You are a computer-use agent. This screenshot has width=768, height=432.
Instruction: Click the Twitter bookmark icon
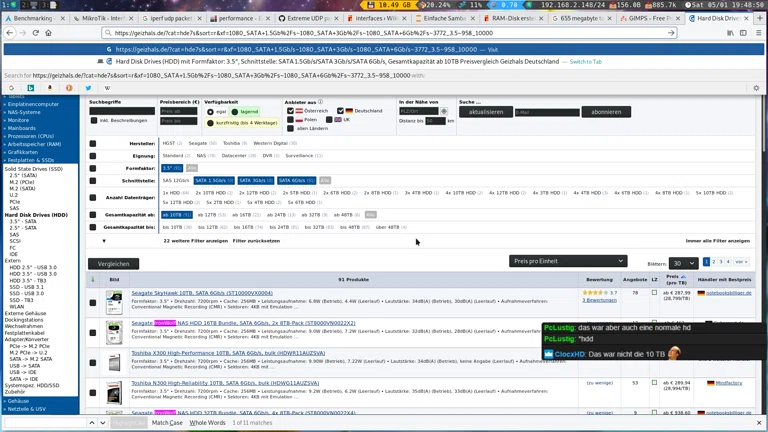88,88
